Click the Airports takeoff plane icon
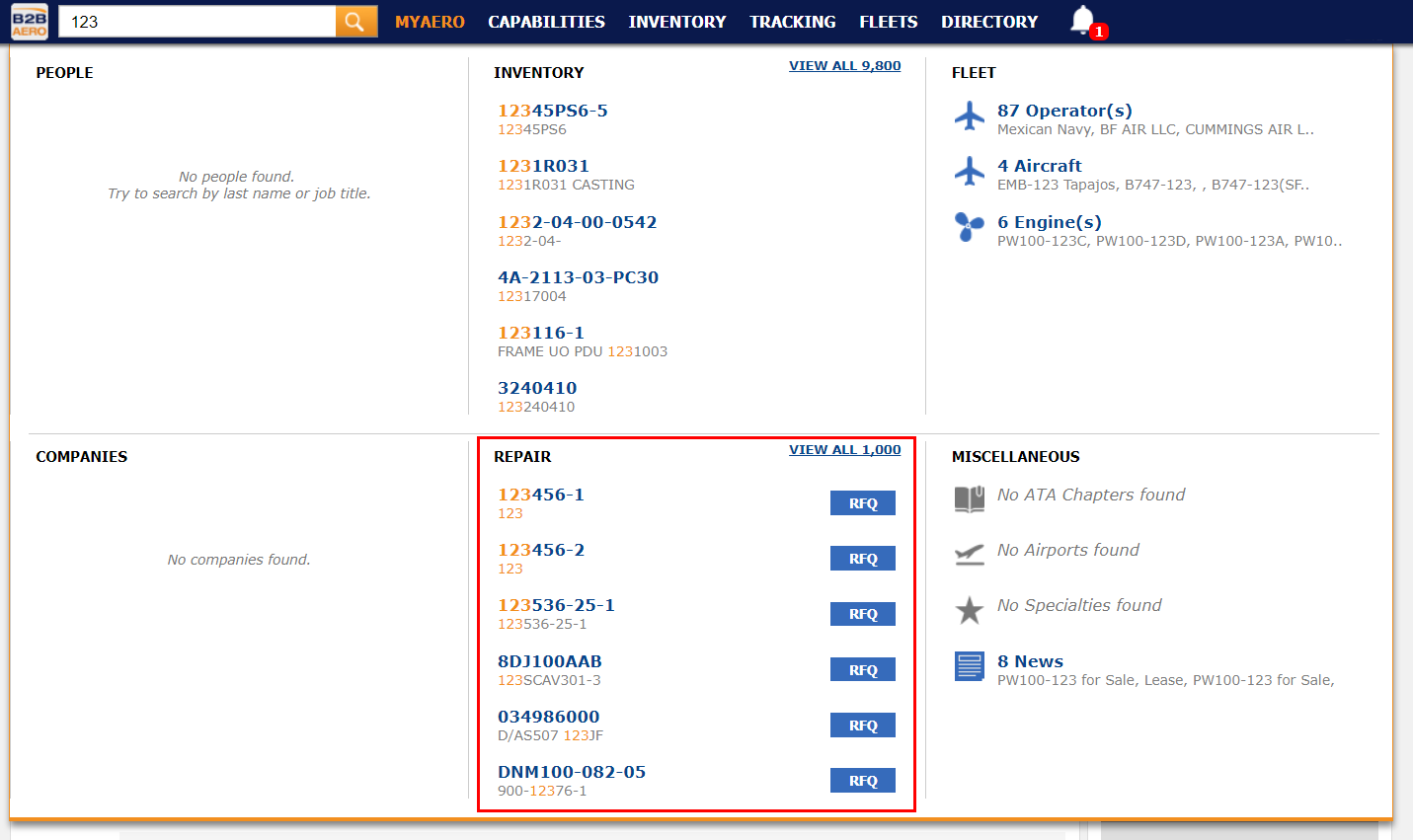Image resolution: width=1413 pixels, height=840 pixels. click(970, 555)
